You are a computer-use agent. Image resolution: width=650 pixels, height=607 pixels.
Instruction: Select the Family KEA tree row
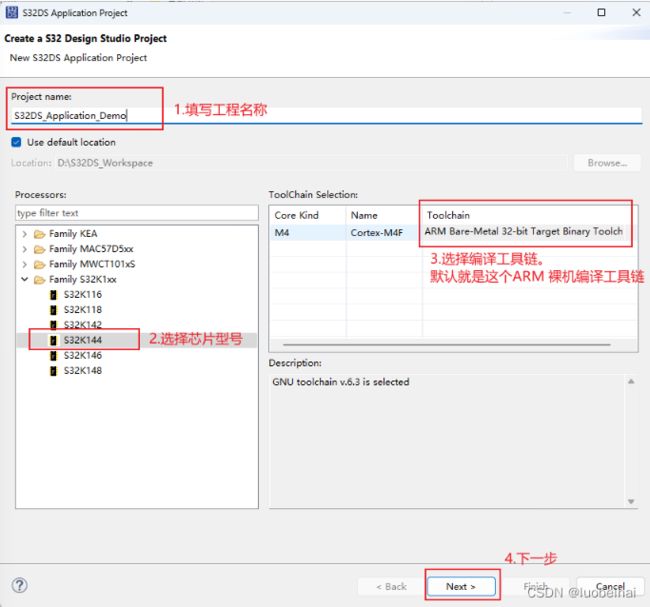[73, 234]
